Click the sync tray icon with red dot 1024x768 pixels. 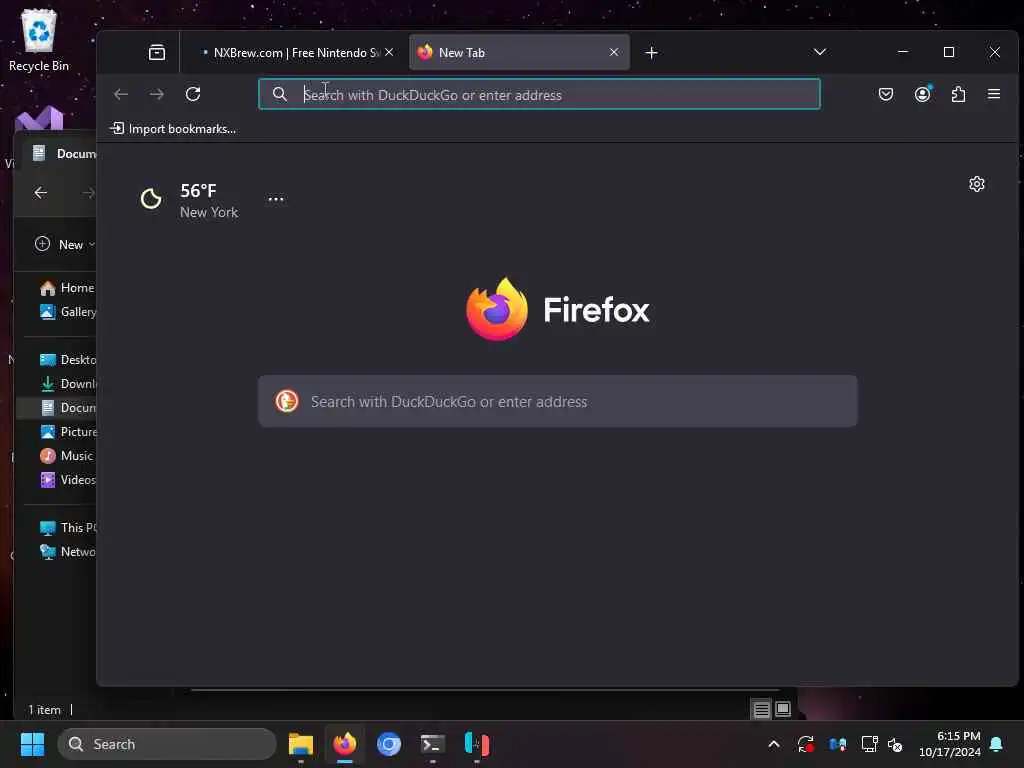point(805,744)
